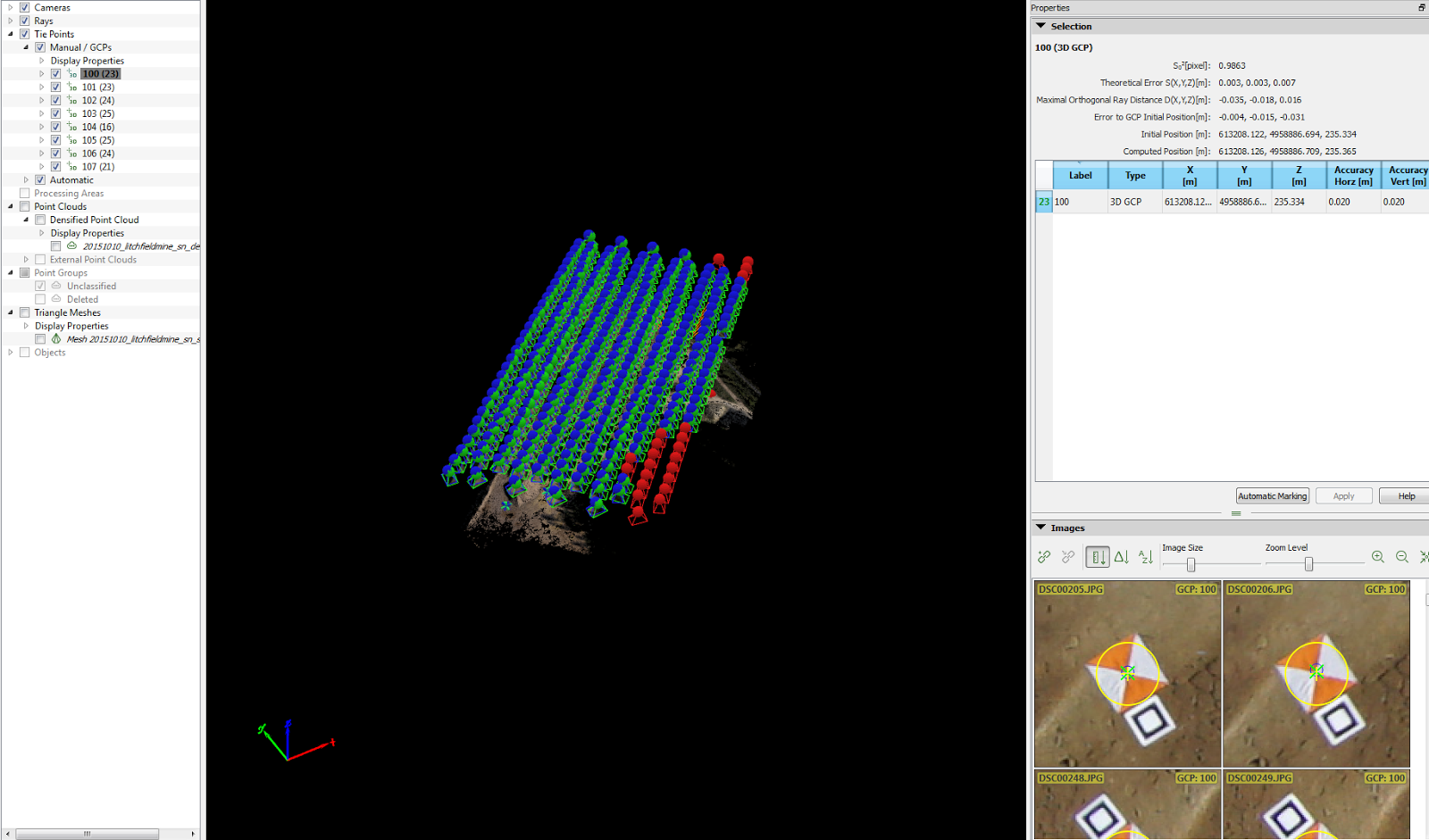This screenshot has height=840, width=1429.
Task: Click the Z value 235.334 cell
Action: tap(1299, 202)
